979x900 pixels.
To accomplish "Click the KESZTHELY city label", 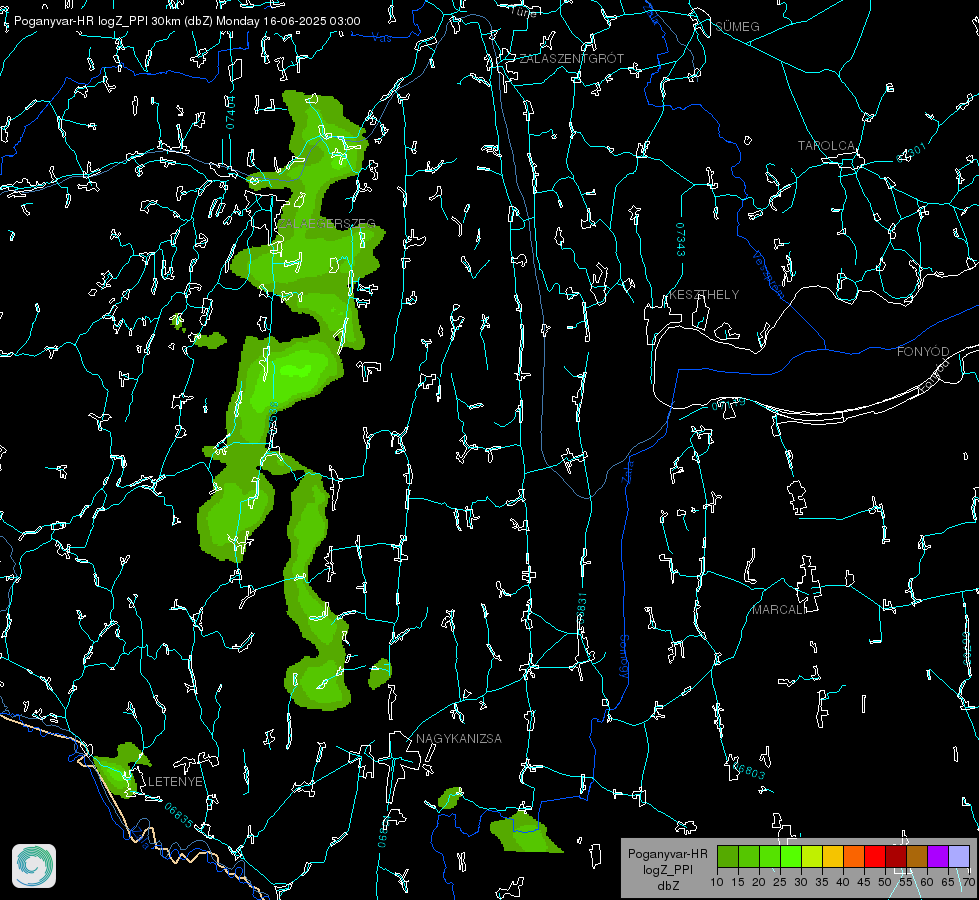I will pos(704,294).
